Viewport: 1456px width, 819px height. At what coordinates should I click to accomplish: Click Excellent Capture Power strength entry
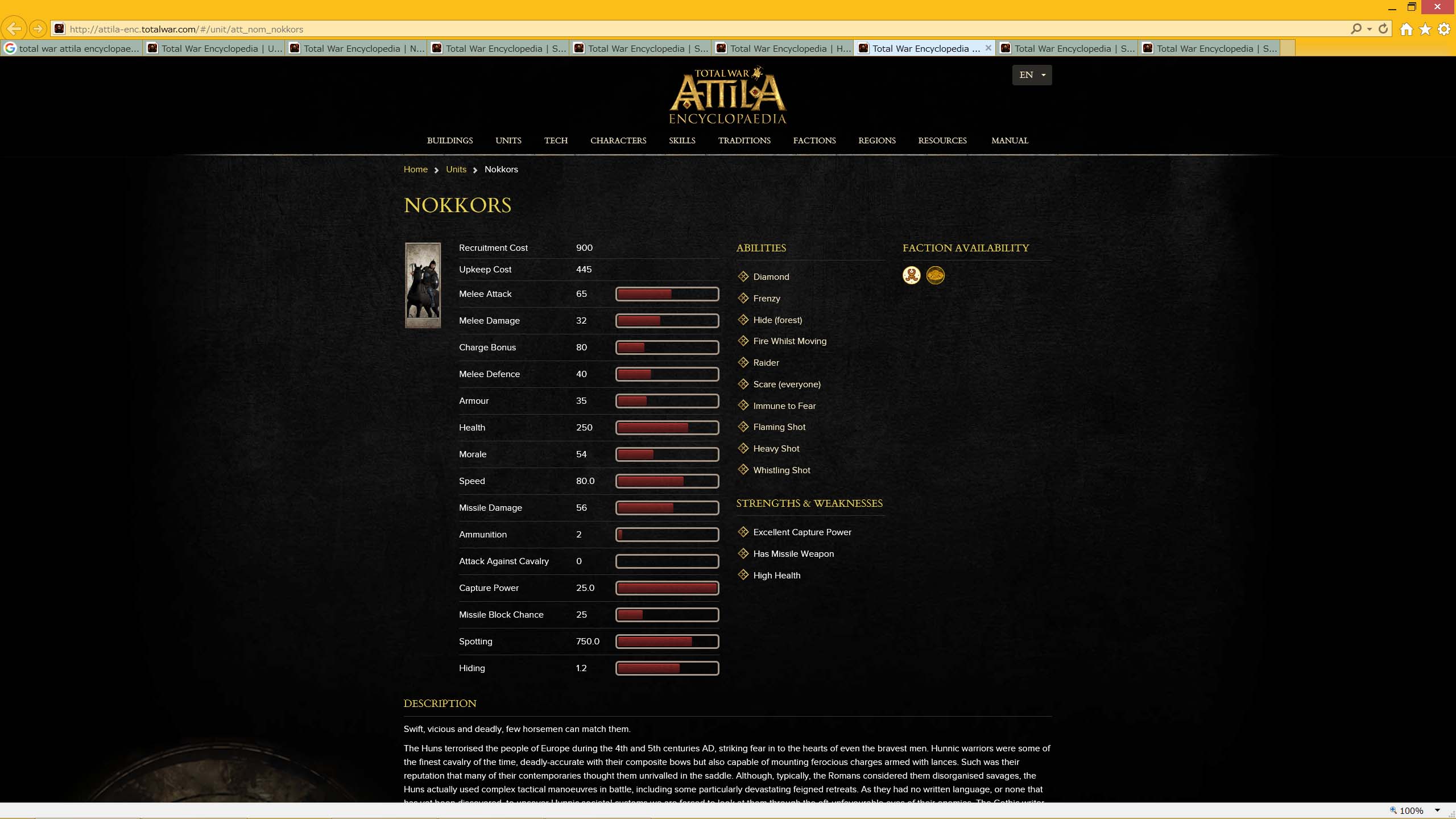803,532
